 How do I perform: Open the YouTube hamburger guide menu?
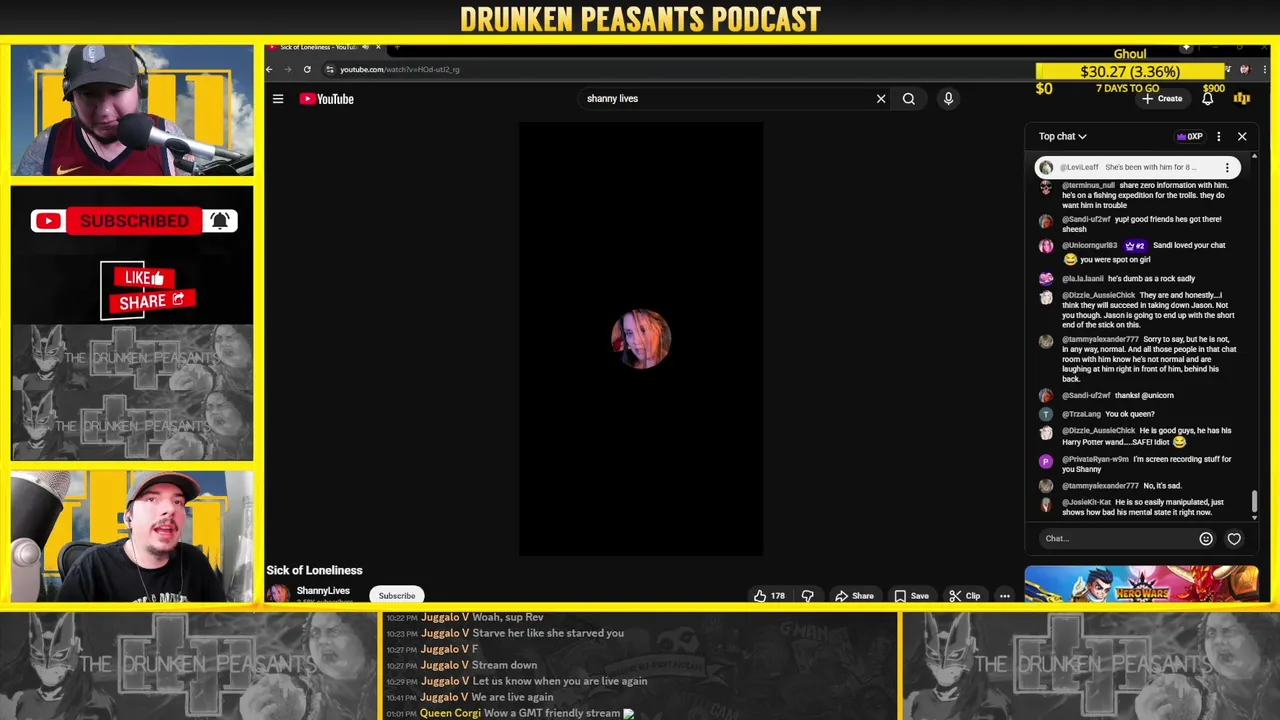pyautogui.click(x=278, y=99)
